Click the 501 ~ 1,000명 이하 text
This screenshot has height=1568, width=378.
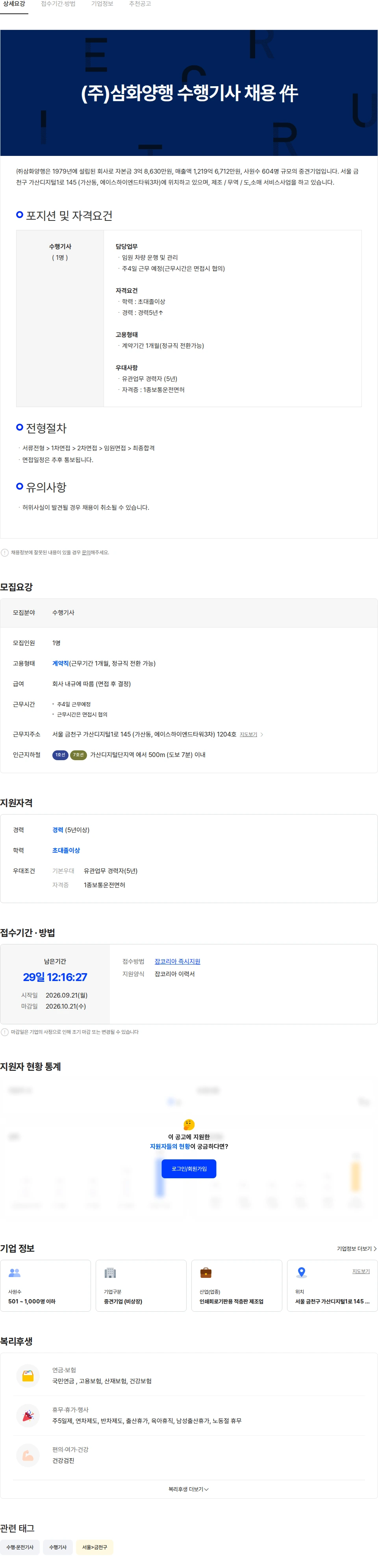31,1301
